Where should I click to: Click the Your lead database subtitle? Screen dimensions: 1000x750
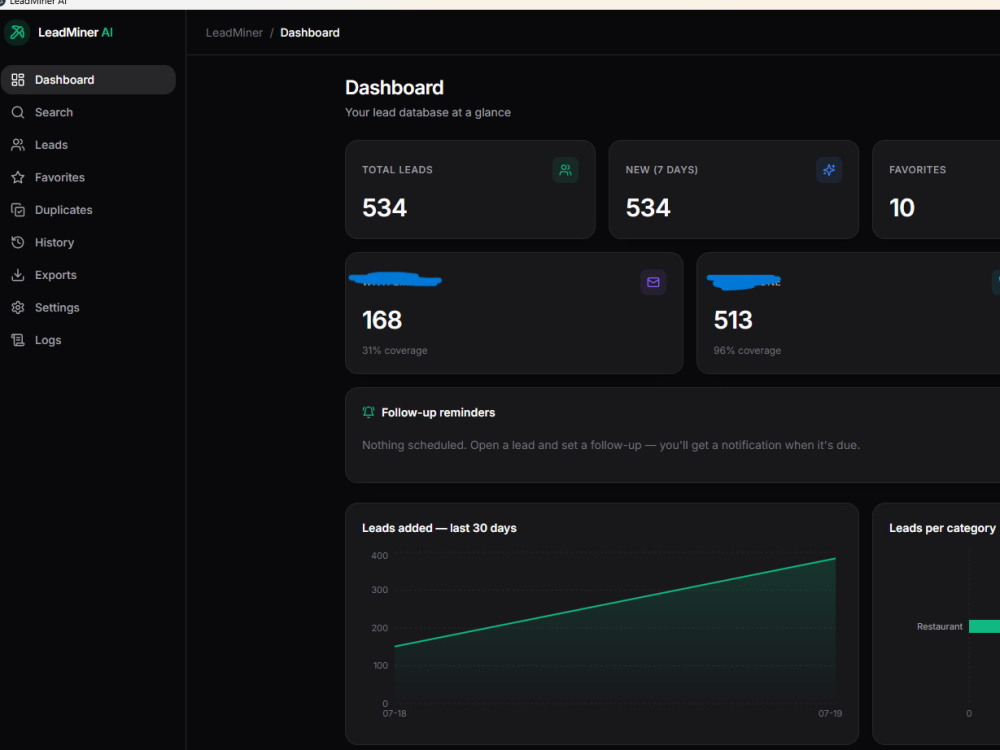pos(428,112)
